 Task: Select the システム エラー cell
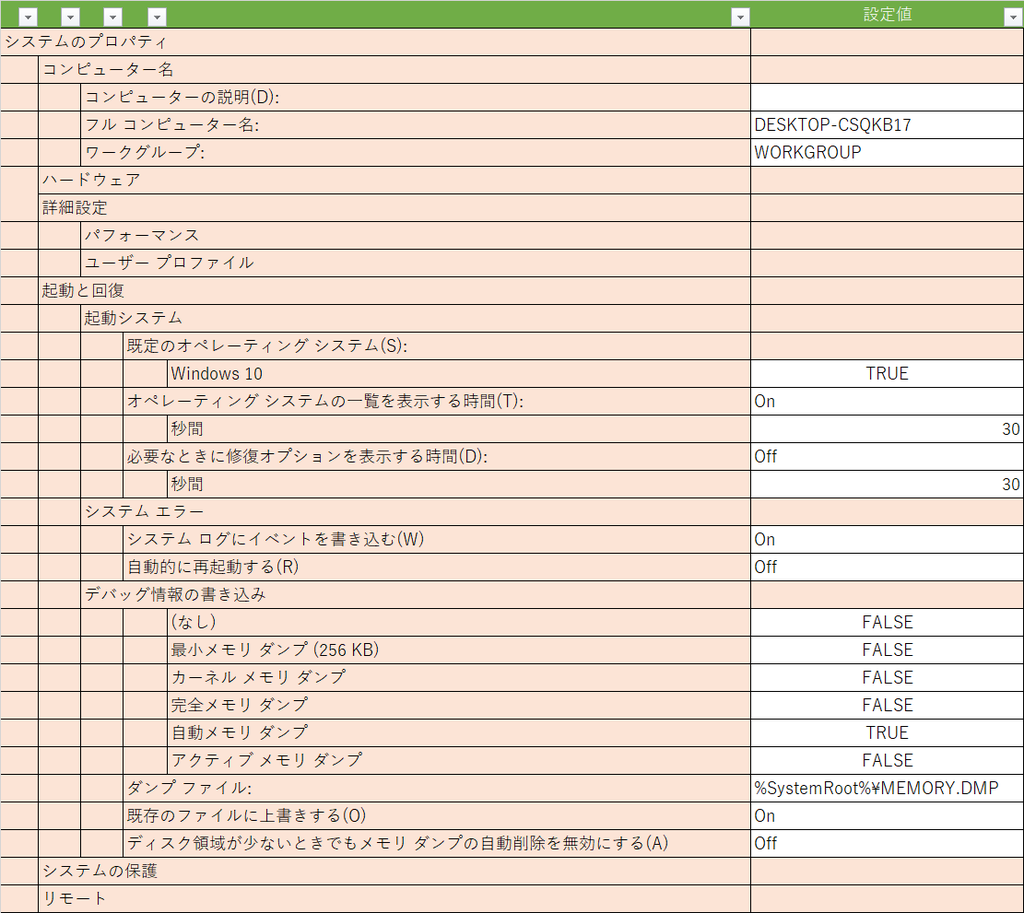pos(415,511)
